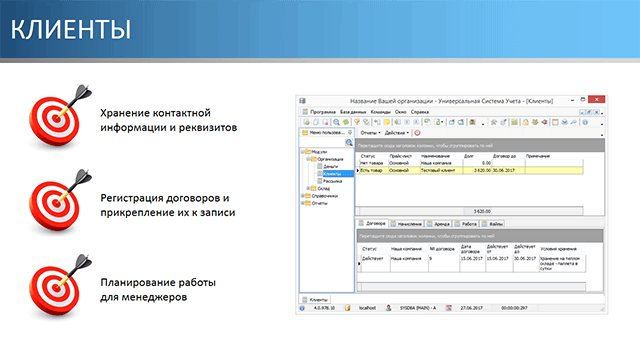Click the green refresh icon in toolbar
Image resolution: width=640 pixels, height=360 pixels.
coord(346,122)
